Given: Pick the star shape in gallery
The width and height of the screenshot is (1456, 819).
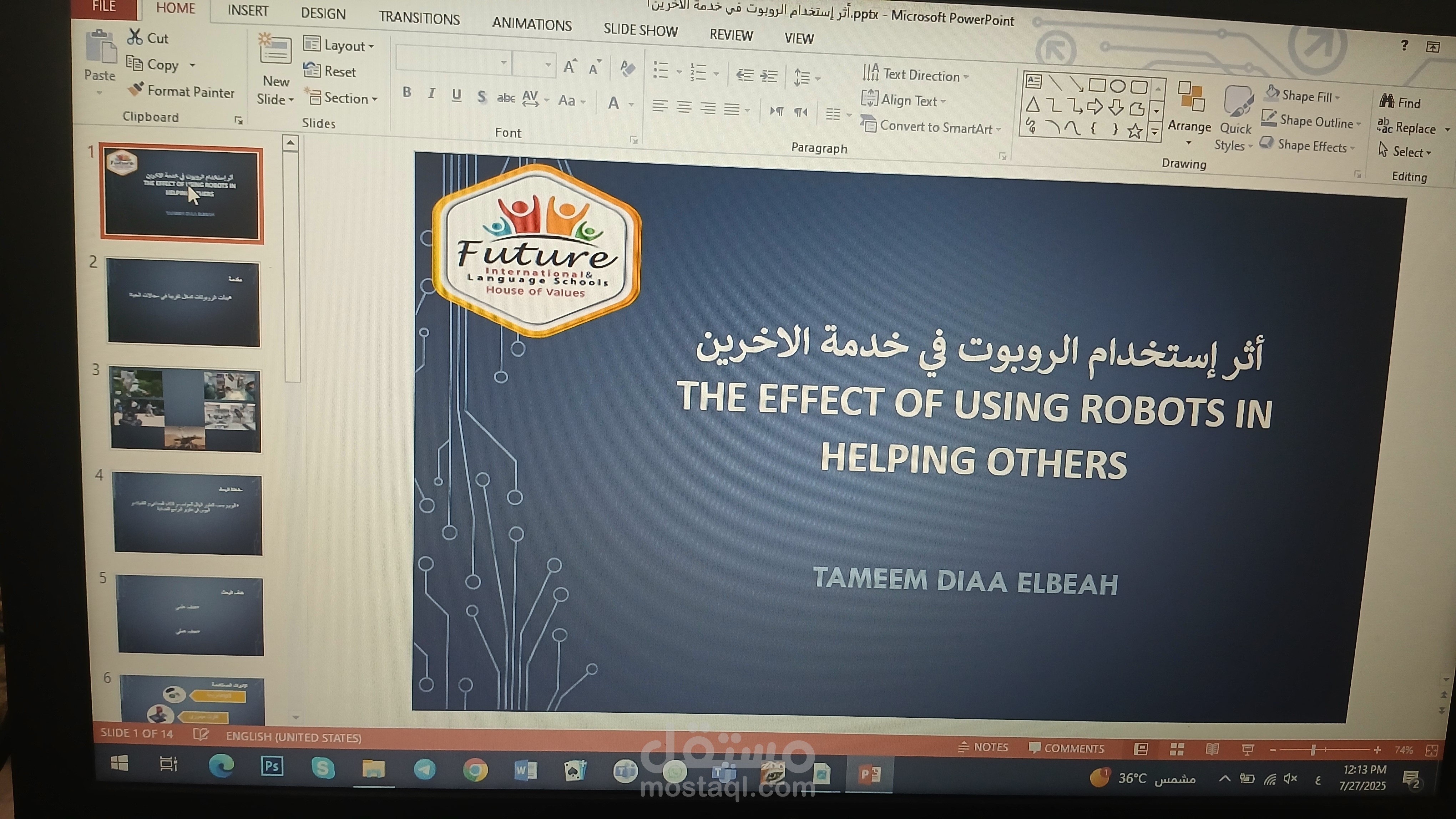Looking at the screenshot, I should [x=1134, y=131].
